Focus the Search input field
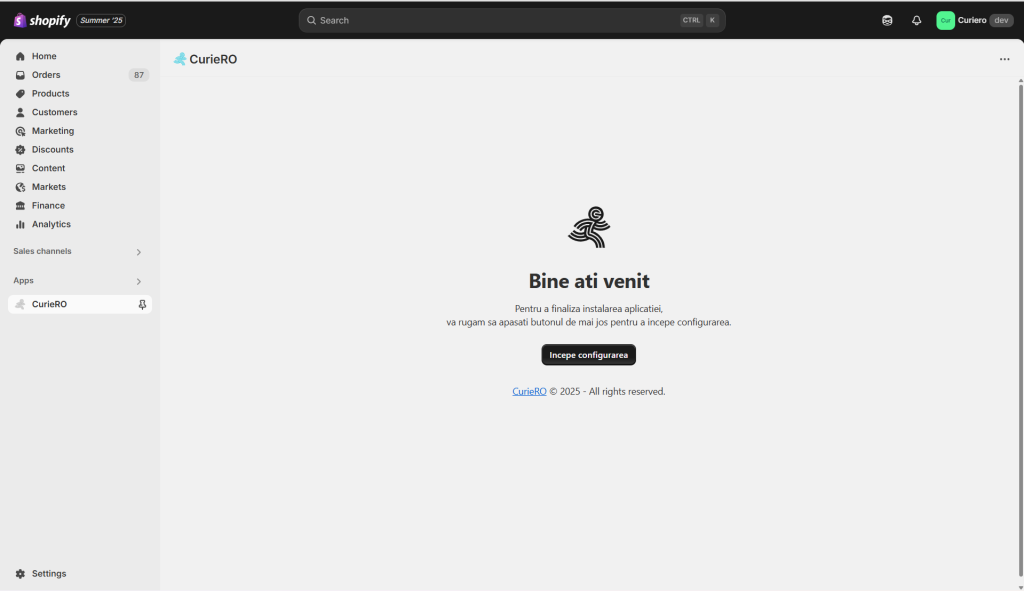This screenshot has width=1024, height=591. click(512, 20)
